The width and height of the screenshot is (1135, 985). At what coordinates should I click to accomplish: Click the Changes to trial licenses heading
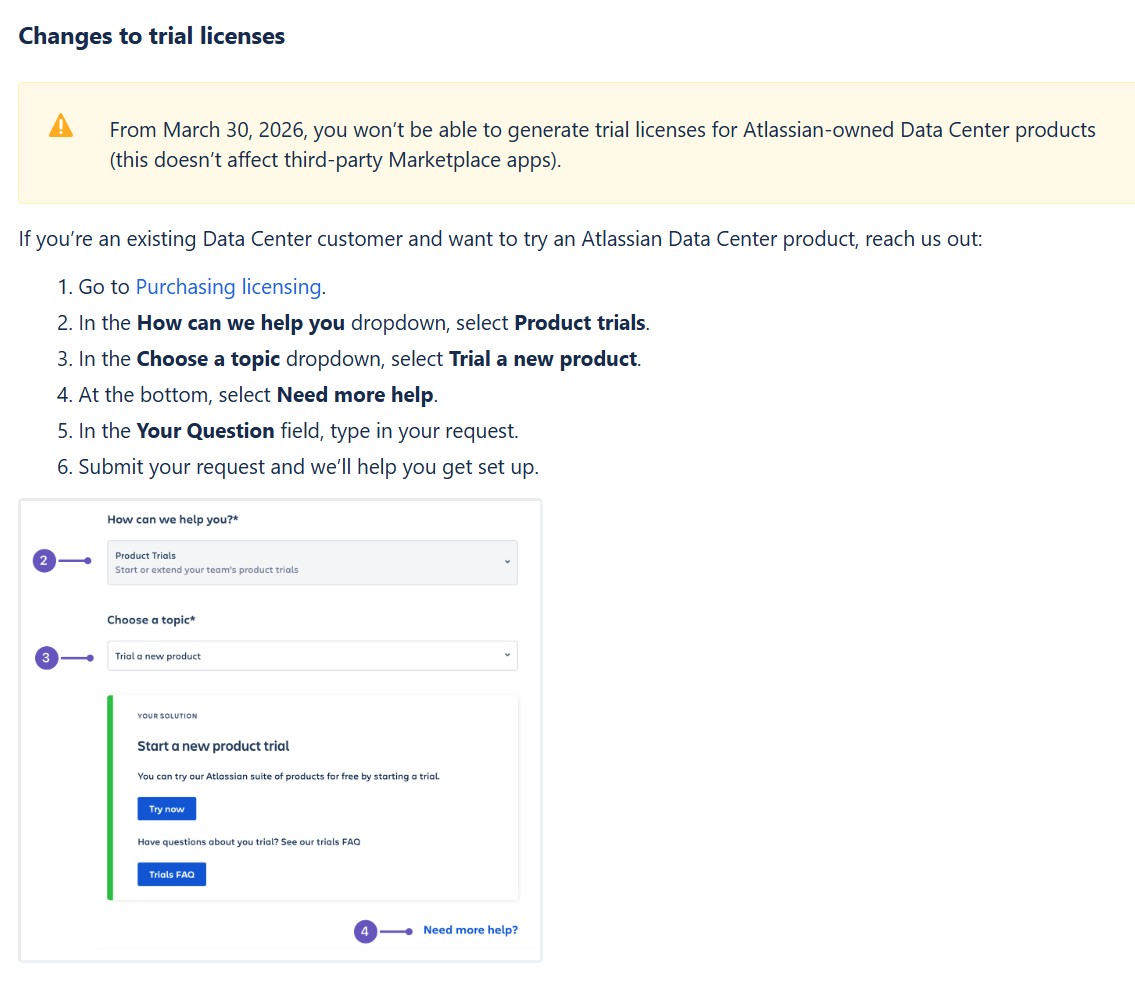[151, 36]
